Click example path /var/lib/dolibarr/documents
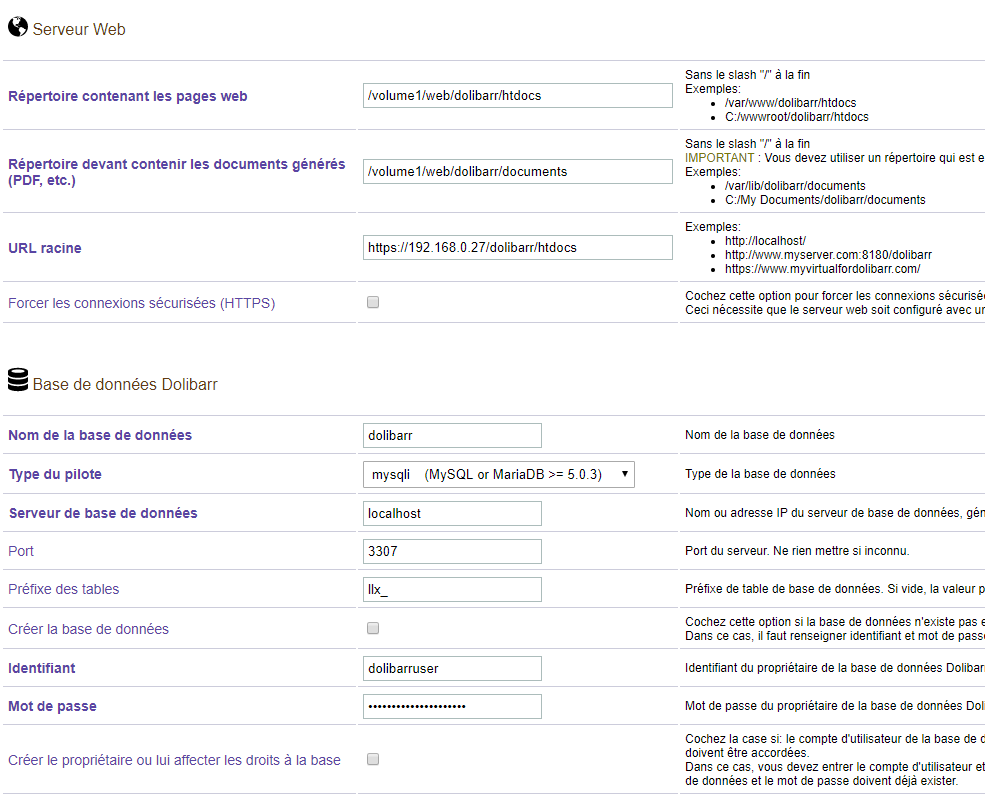 click(x=795, y=186)
